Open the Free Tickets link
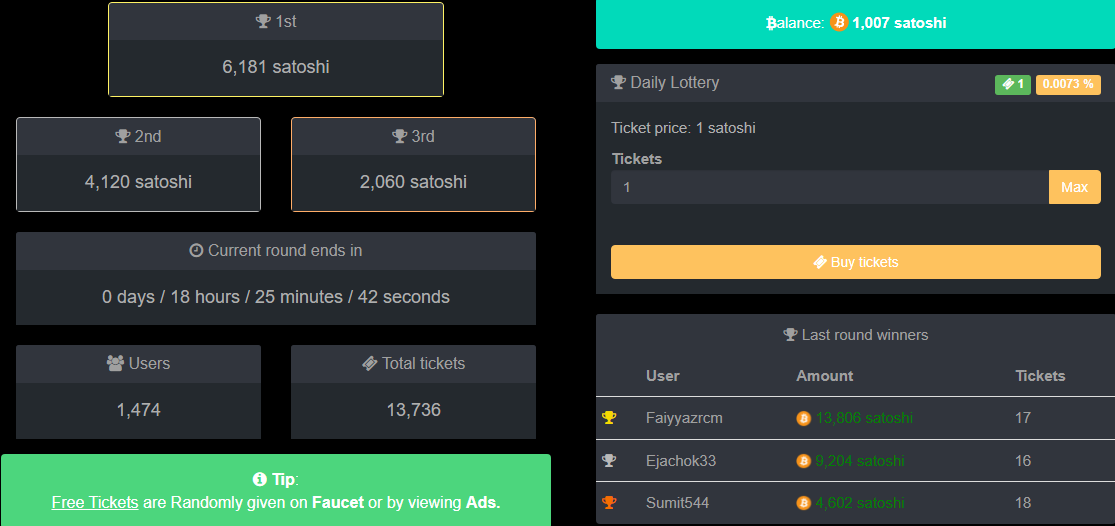This screenshot has height=526, width=1115. [x=95, y=503]
